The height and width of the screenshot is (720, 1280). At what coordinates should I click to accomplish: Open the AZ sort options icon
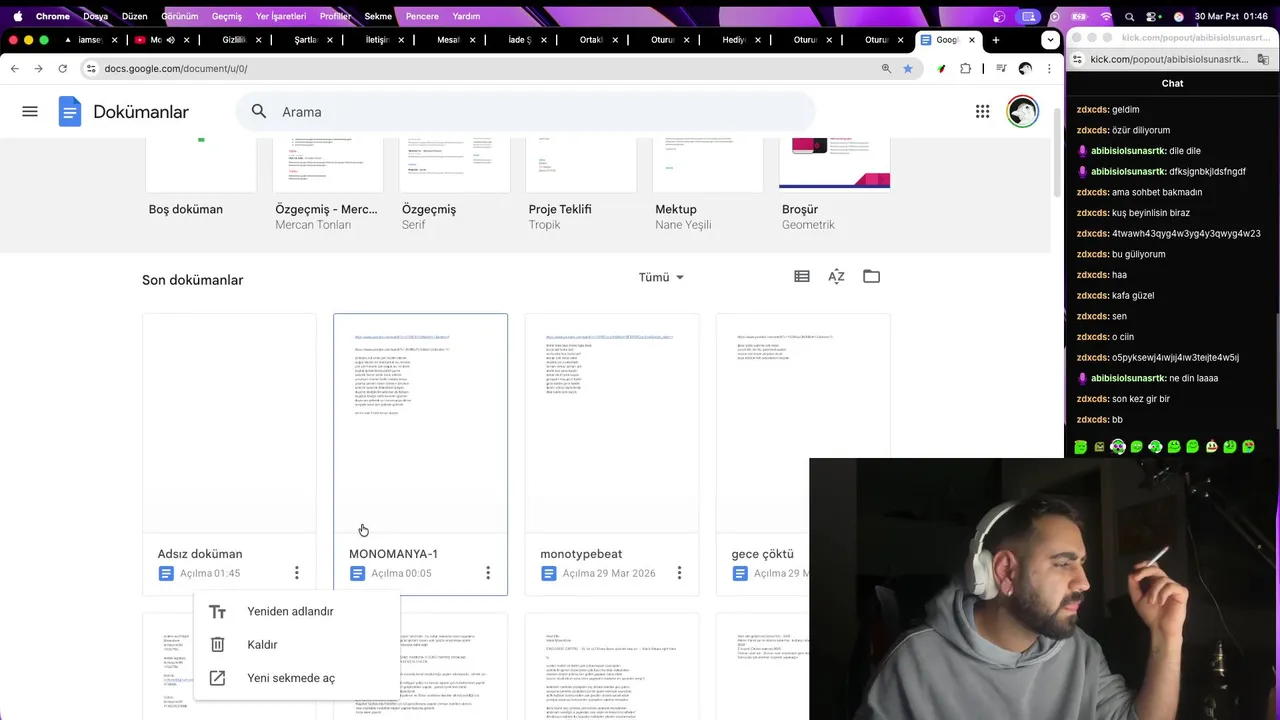(836, 277)
